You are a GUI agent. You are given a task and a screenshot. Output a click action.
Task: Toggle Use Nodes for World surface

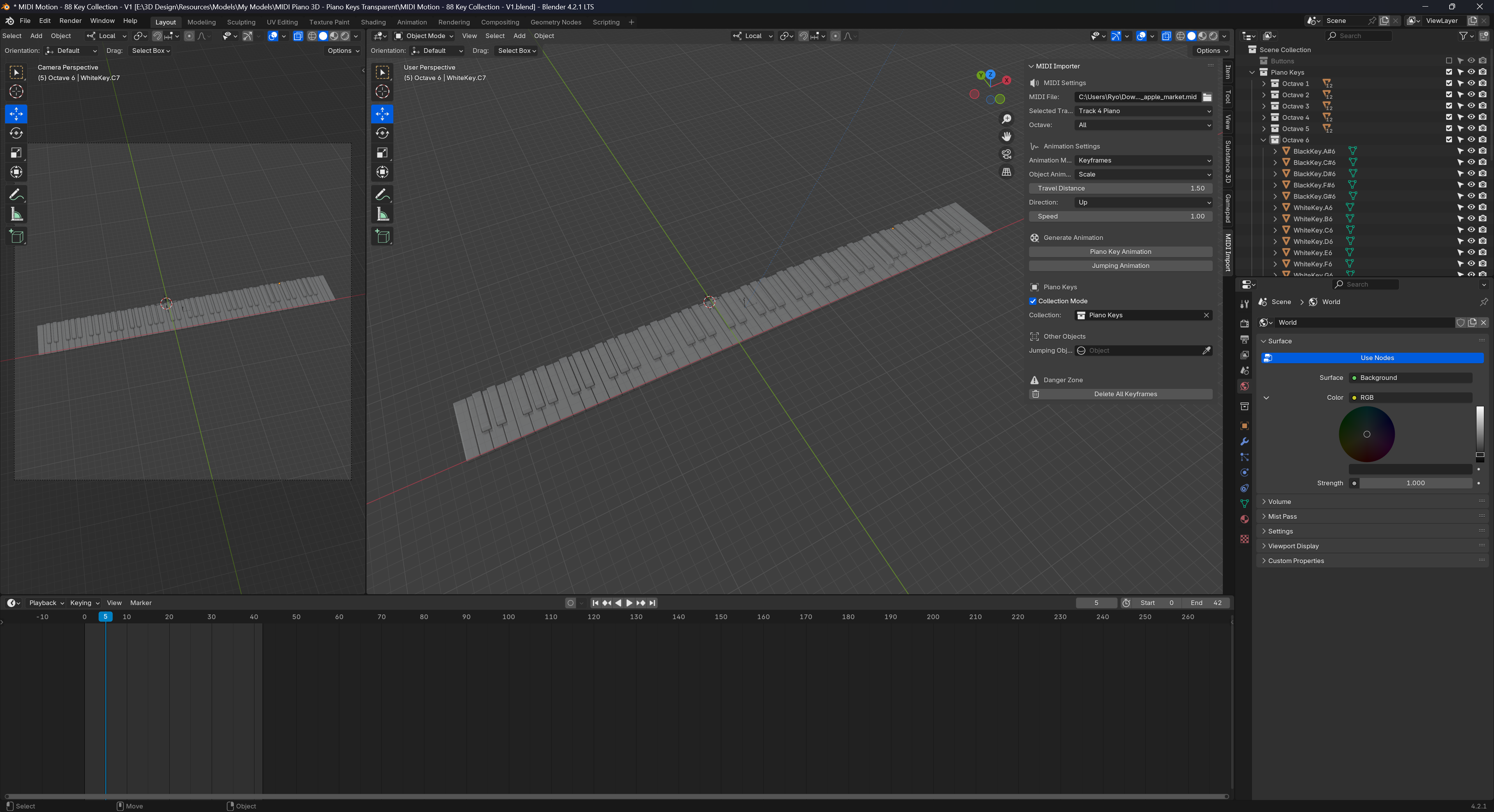(1372, 358)
